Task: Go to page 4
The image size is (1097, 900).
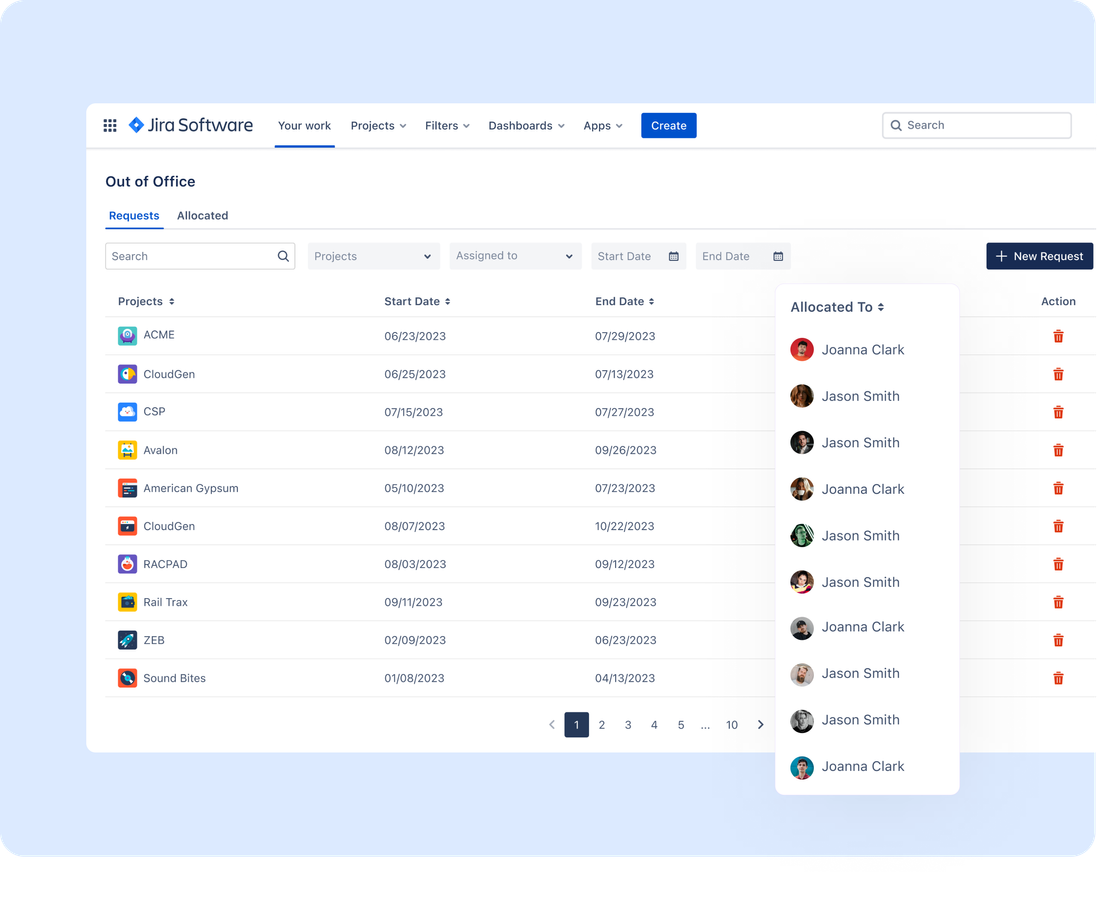Action: point(654,725)
